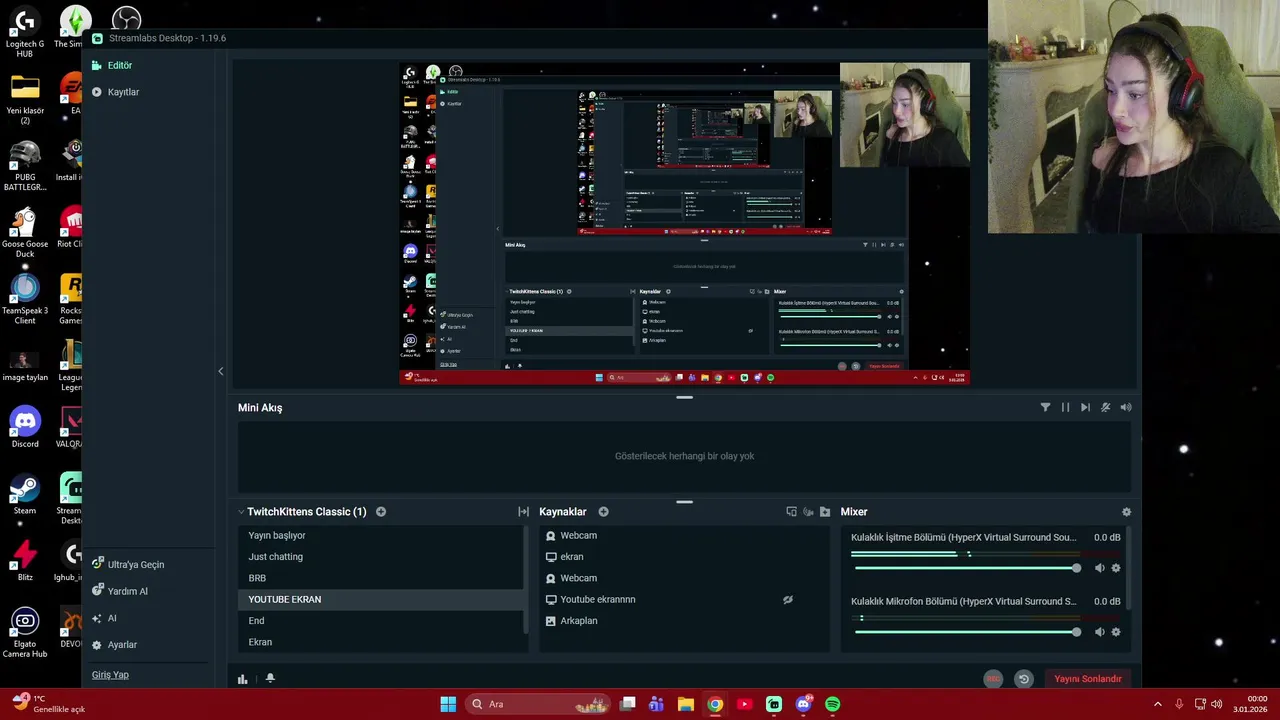
Task: Open Discord desktop shortcut
Action: (x=25, y=428)
